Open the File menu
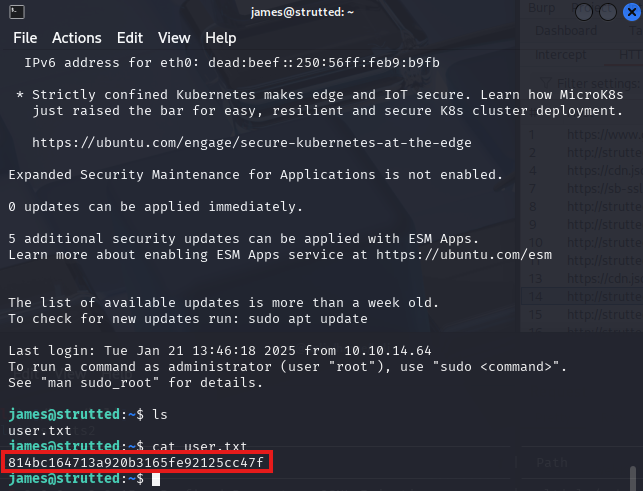 tap(25, 38)
